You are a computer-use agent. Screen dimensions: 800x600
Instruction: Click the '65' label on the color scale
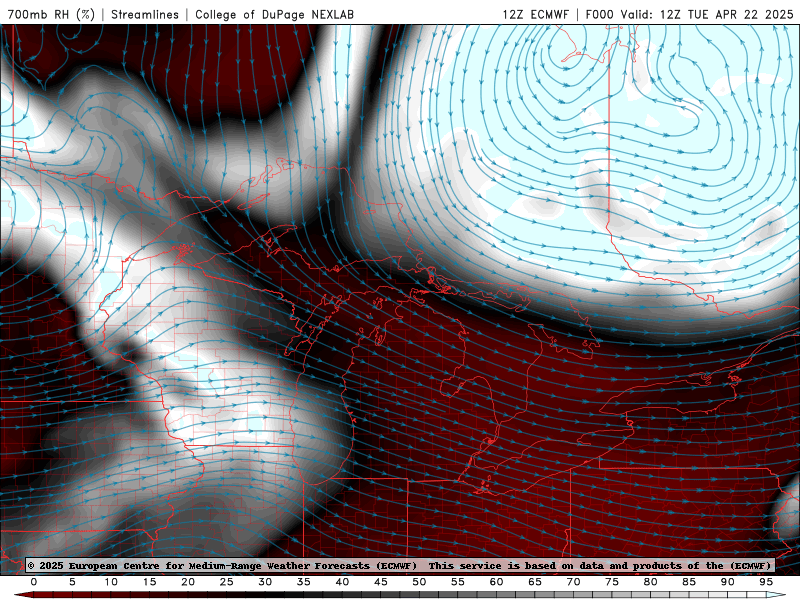click(x=535, y=582)
